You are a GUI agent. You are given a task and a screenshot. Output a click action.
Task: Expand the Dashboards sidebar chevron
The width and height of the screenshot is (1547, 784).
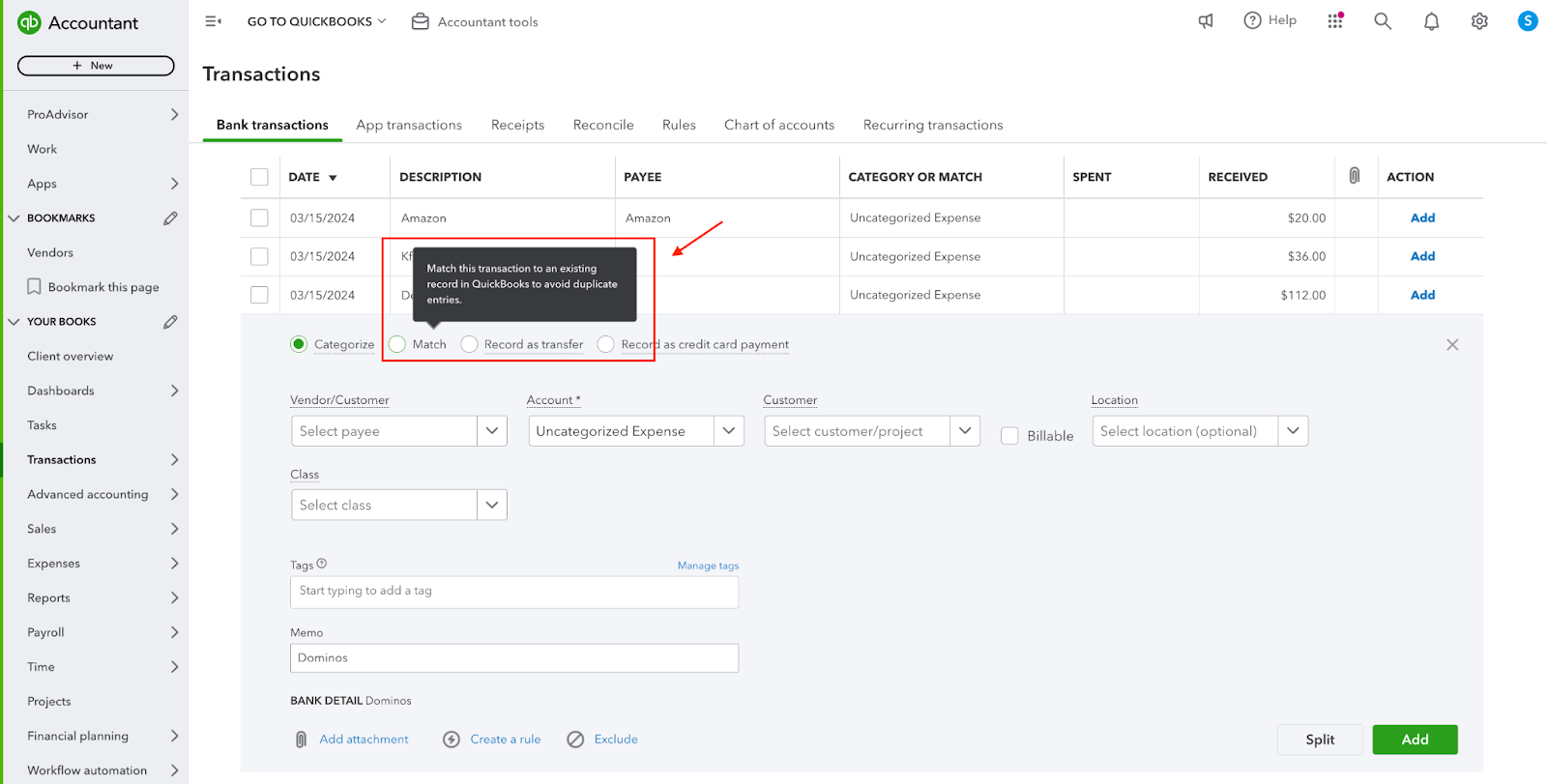[x=174, y=391]
